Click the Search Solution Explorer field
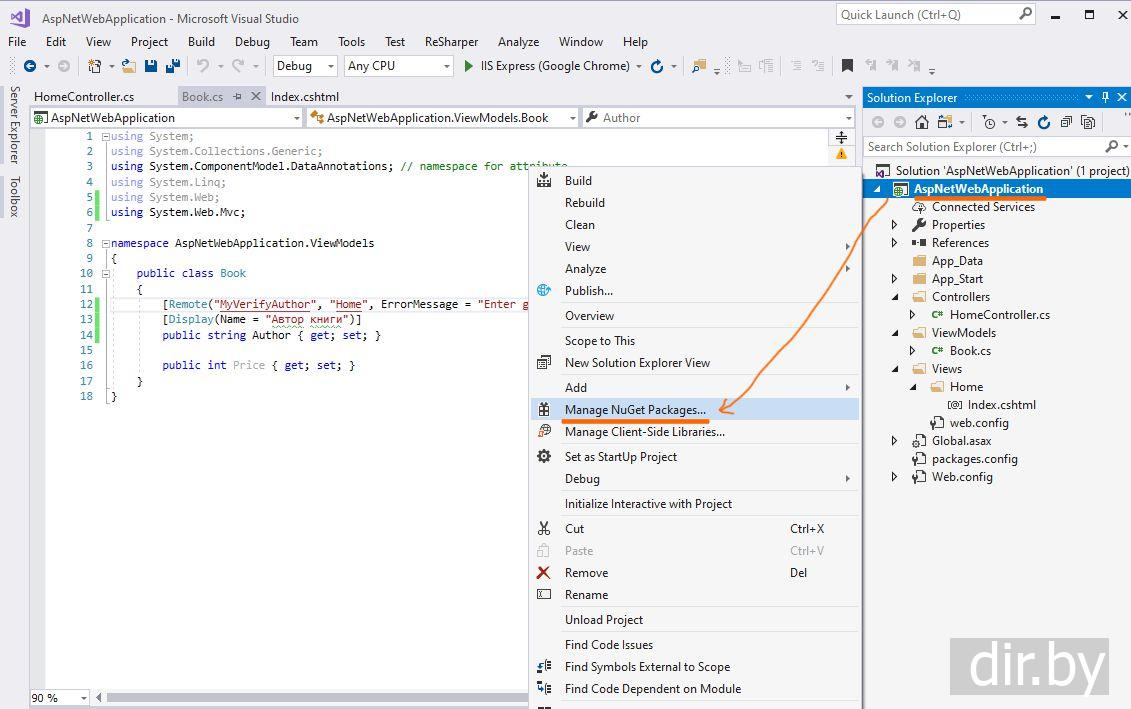The height and width of the screenshot is (709, 1131). 984,147
